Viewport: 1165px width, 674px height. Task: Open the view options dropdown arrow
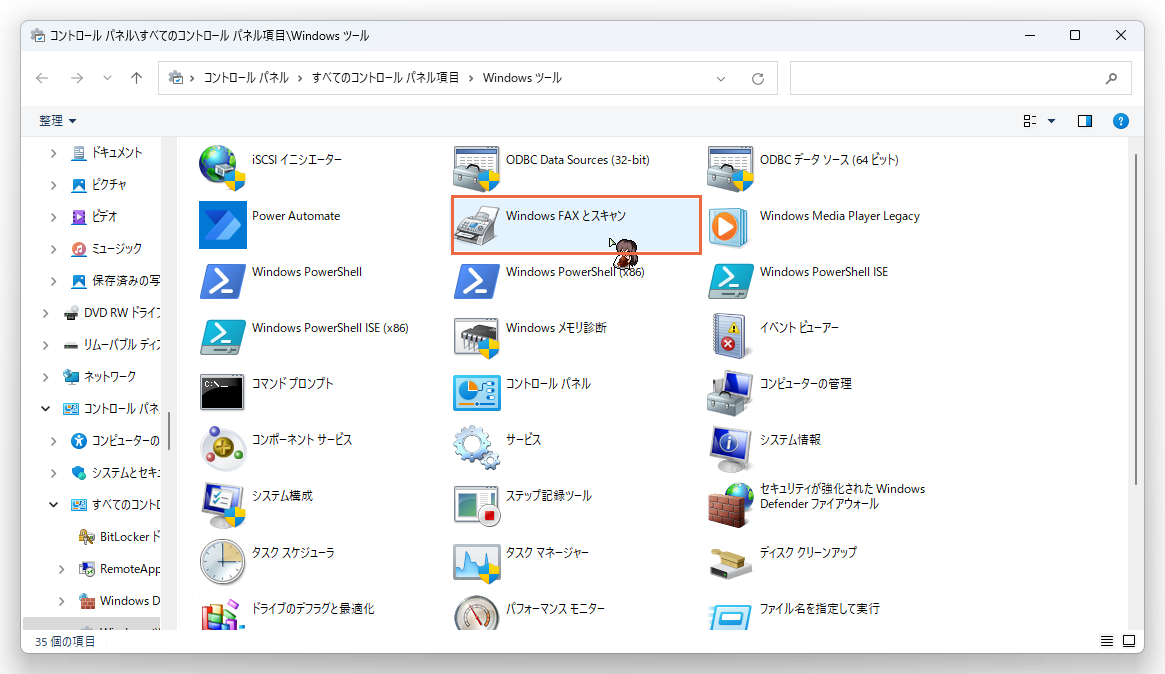click(x=1051, y=121)
